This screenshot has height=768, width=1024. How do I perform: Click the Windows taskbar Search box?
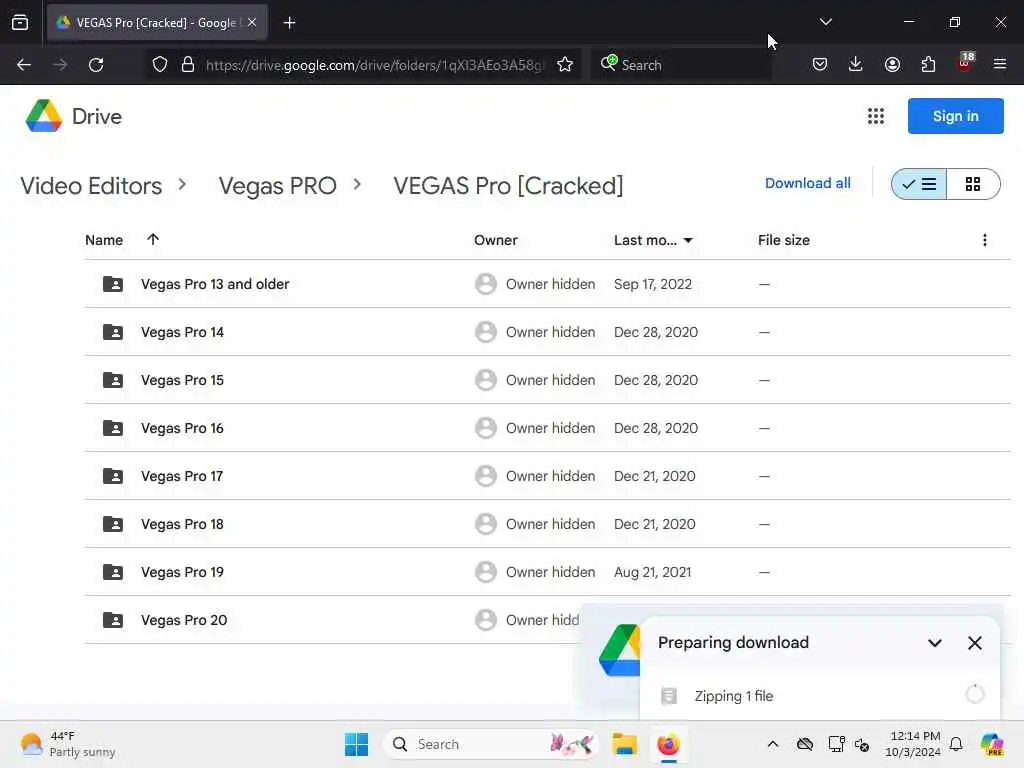[491, 744]
